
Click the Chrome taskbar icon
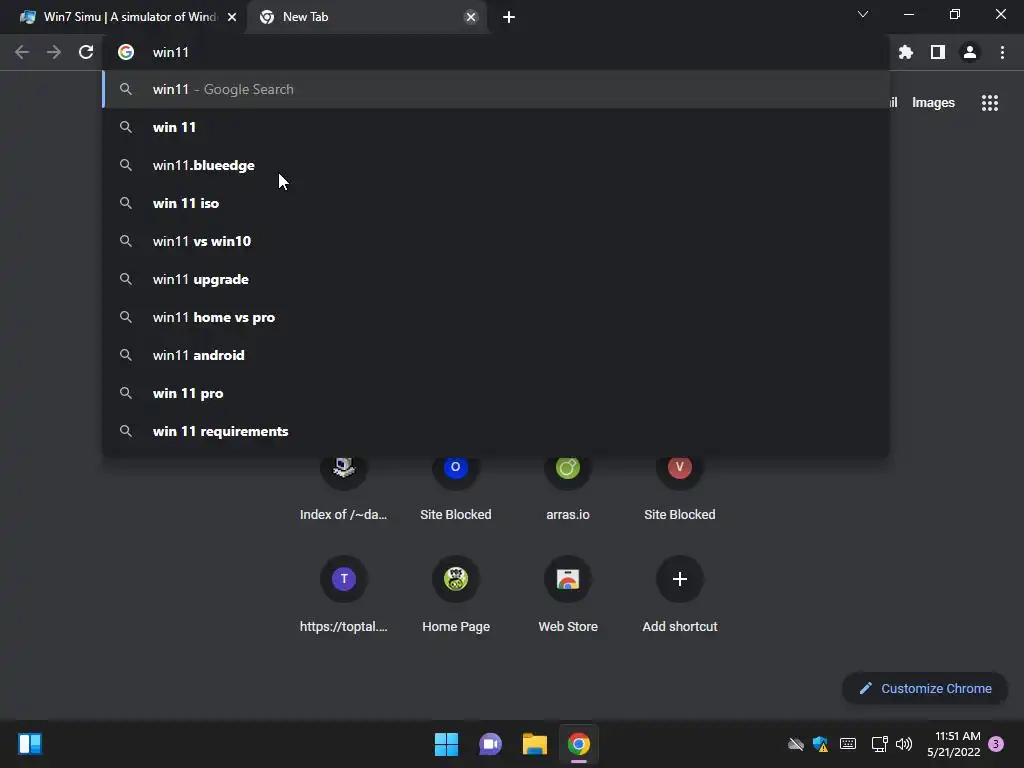(x=579, y=744)
